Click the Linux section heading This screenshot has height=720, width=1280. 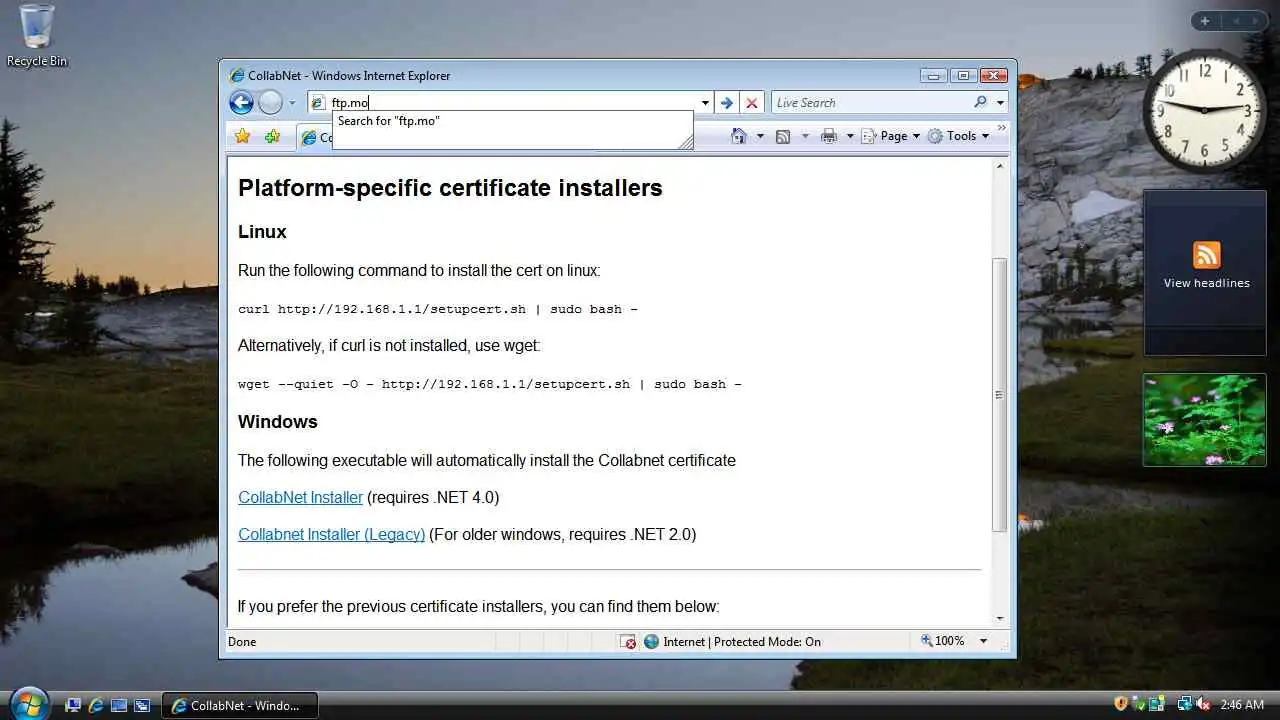[x=262, y=232]
